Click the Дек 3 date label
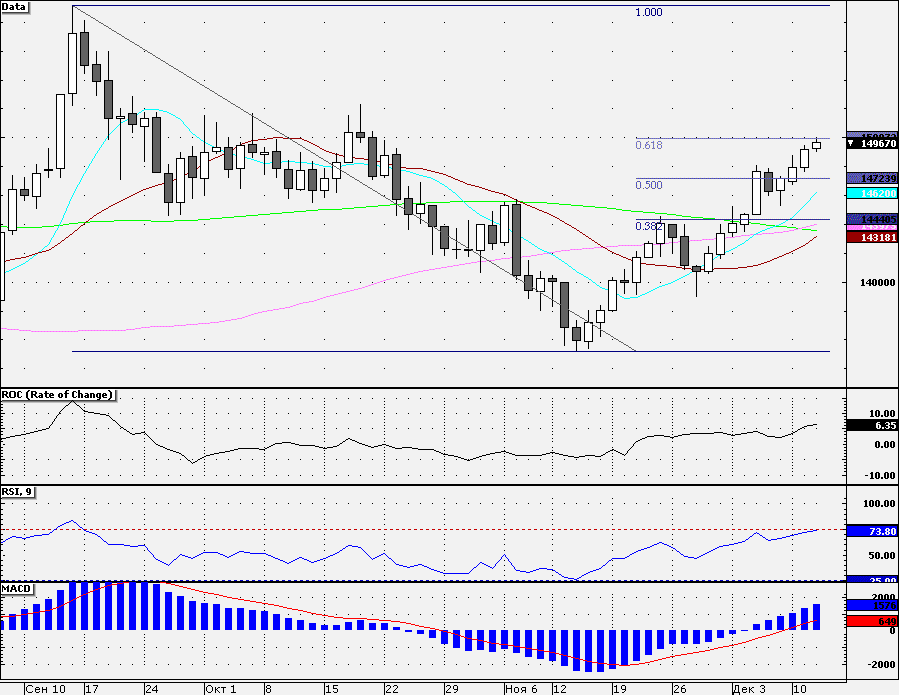 point(749,689)
